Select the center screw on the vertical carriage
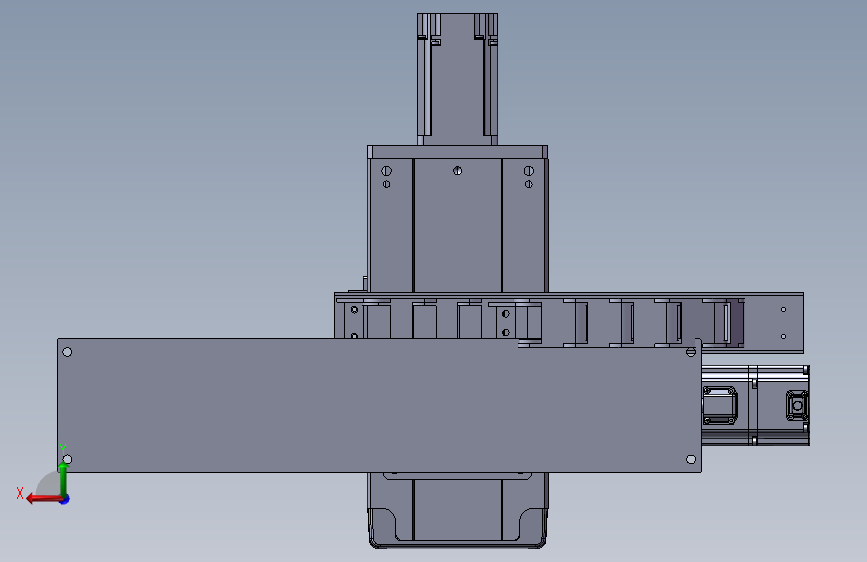 tap(457, 171)
